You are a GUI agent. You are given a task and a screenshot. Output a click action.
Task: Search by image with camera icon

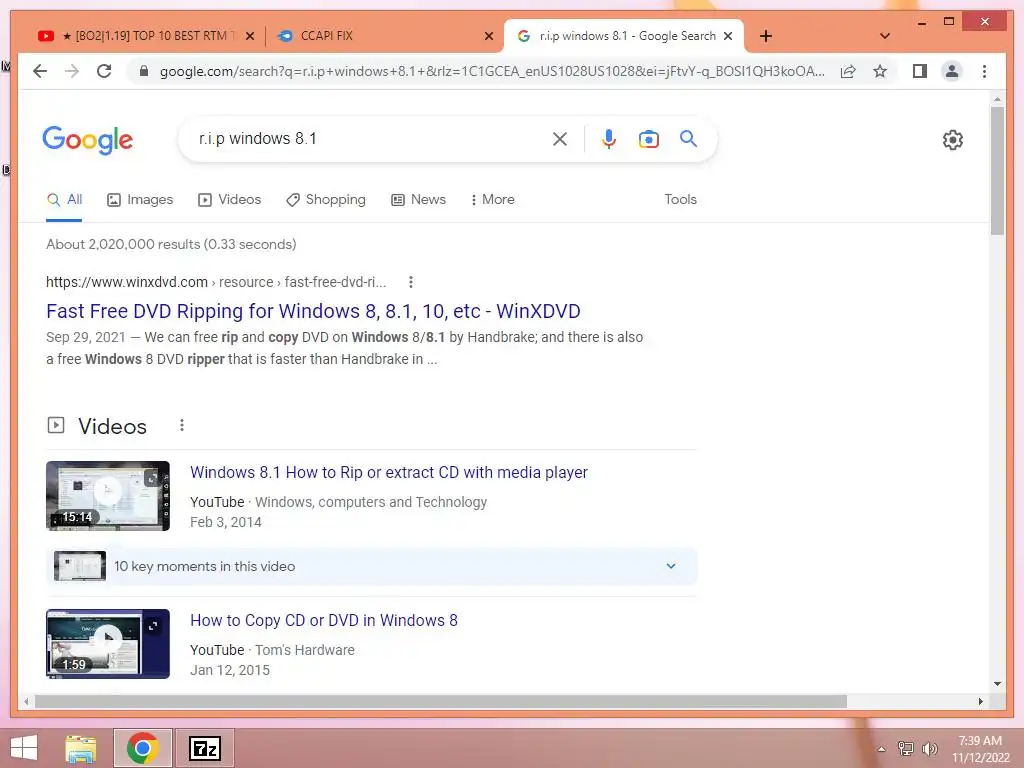[x=648, y=138]
